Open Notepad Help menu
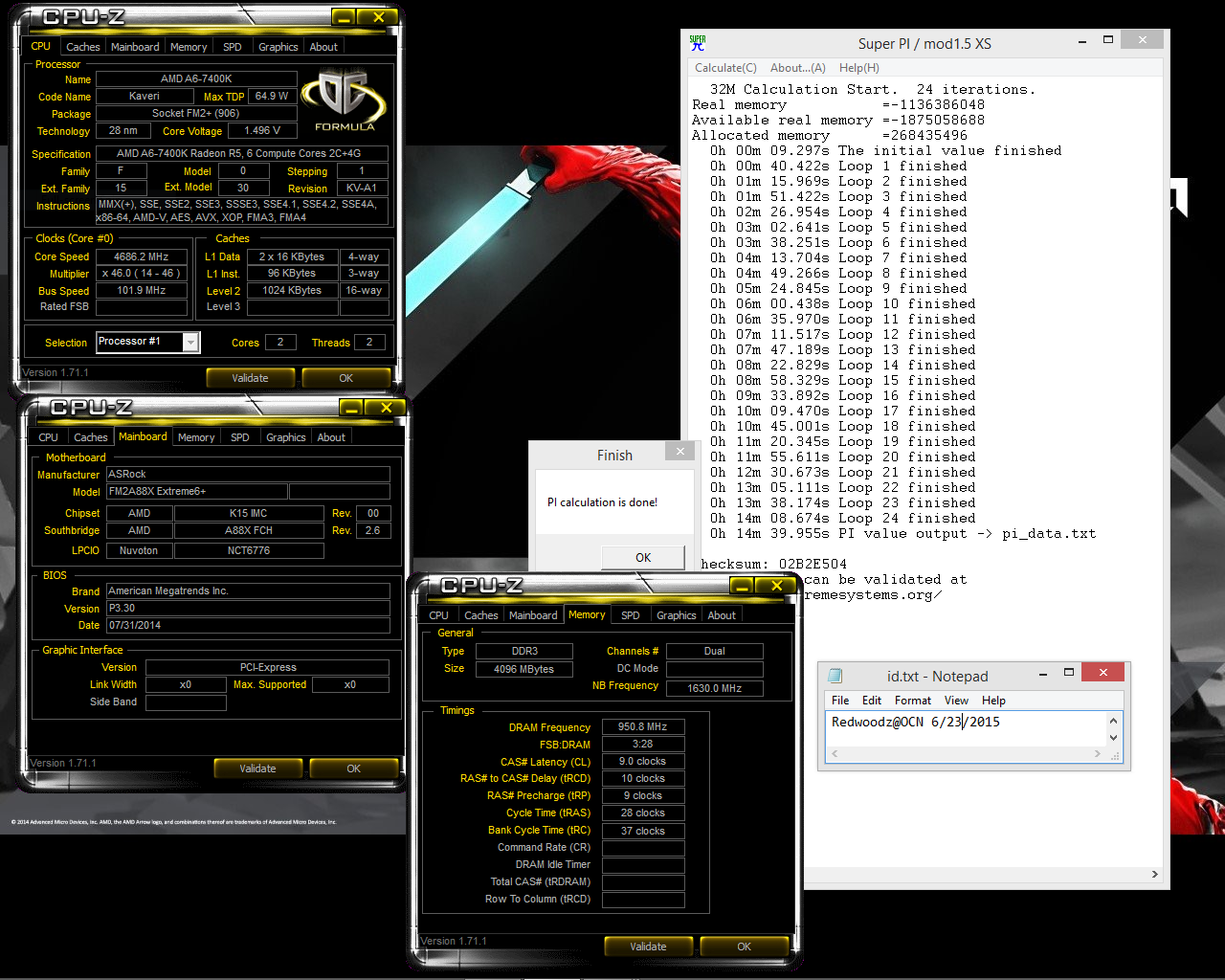 coord(993,701)
